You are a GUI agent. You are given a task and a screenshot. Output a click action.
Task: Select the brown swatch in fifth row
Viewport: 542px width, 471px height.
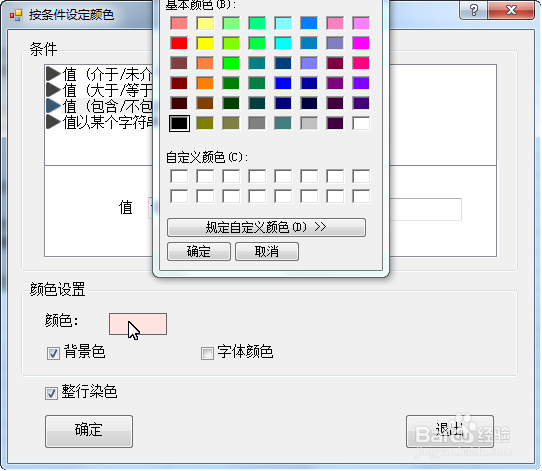coord(205,103)
